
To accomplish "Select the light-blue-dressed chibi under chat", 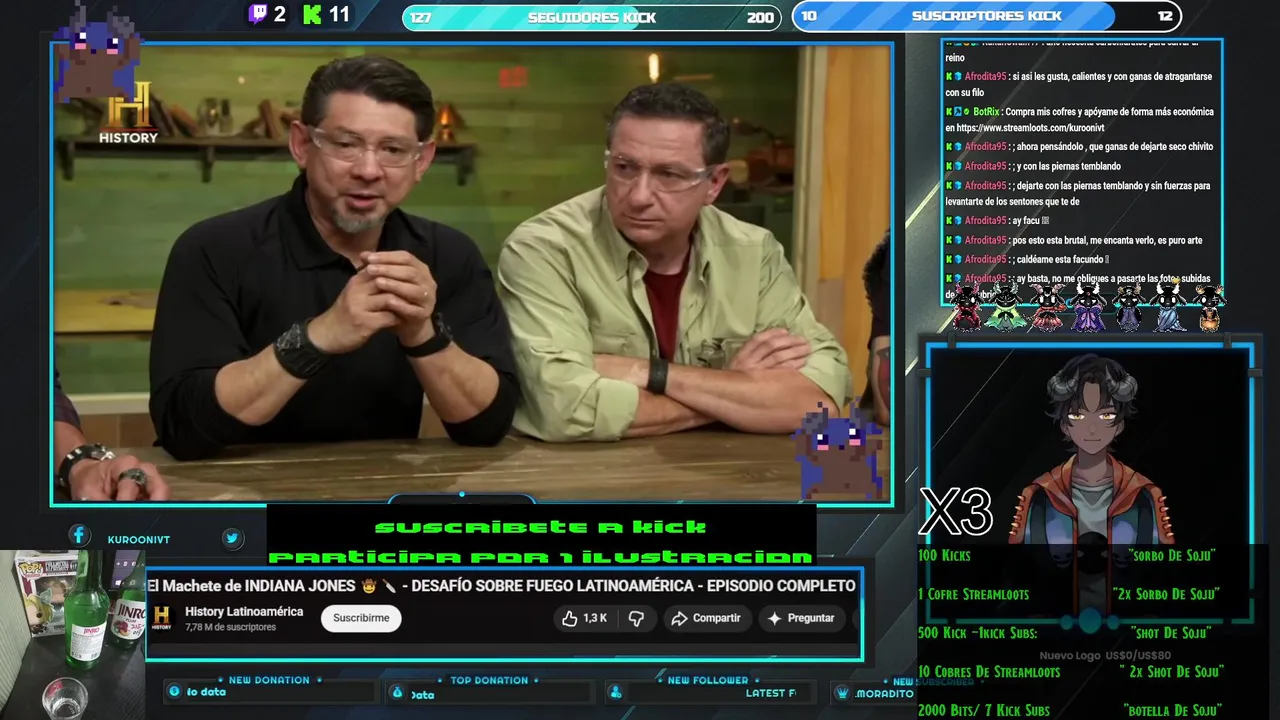I will 1168,306.
